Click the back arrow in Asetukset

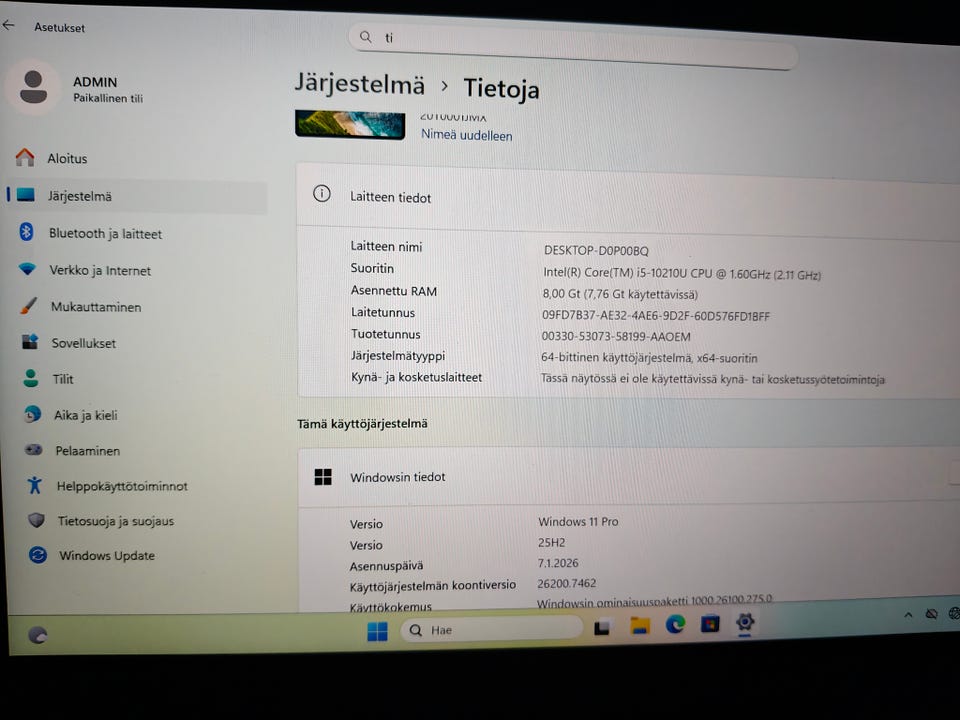click(8, 25)
